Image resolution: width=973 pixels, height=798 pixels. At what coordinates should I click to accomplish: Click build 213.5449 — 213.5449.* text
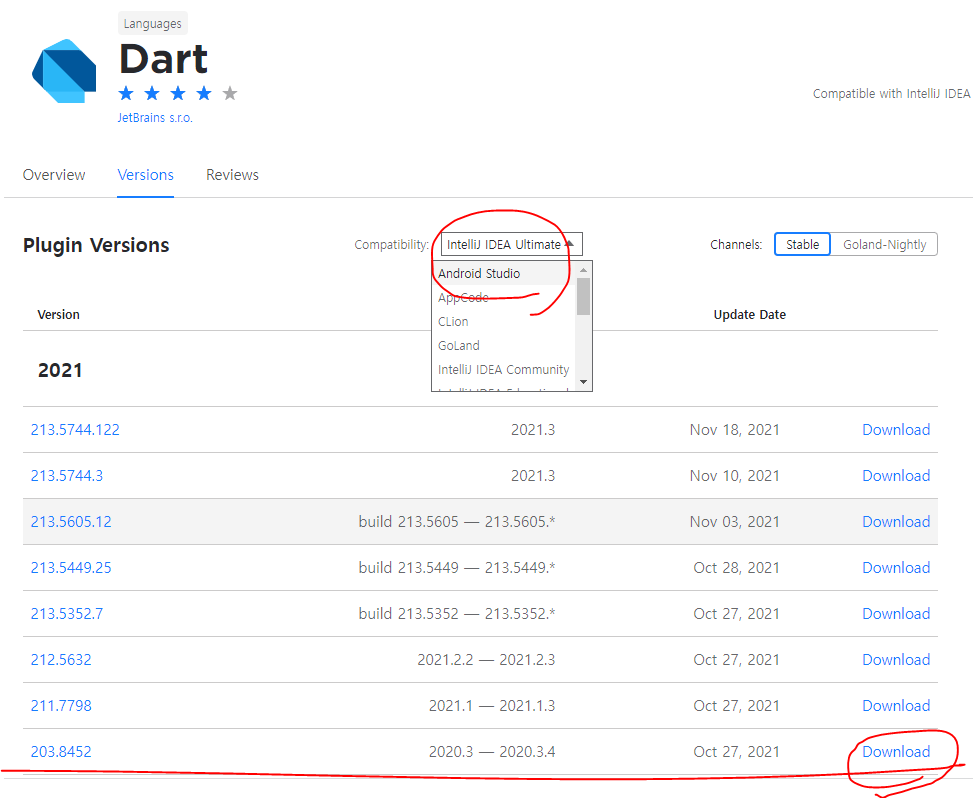[x=457, y=567]
